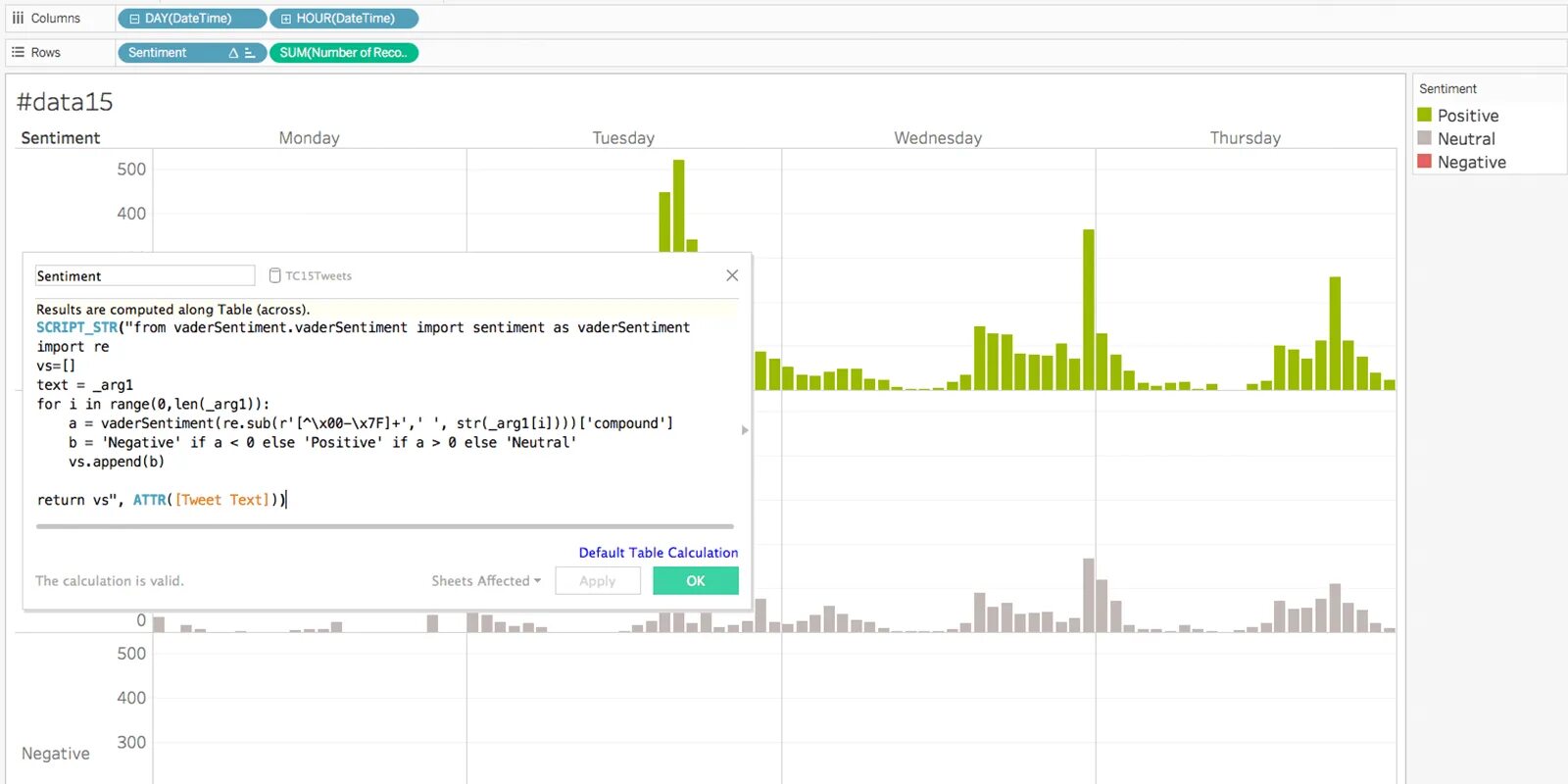This screenshot has width=1568, height=784.
Task: Click the SCRIPT_STR function in formula
Action: pos(77,327)
